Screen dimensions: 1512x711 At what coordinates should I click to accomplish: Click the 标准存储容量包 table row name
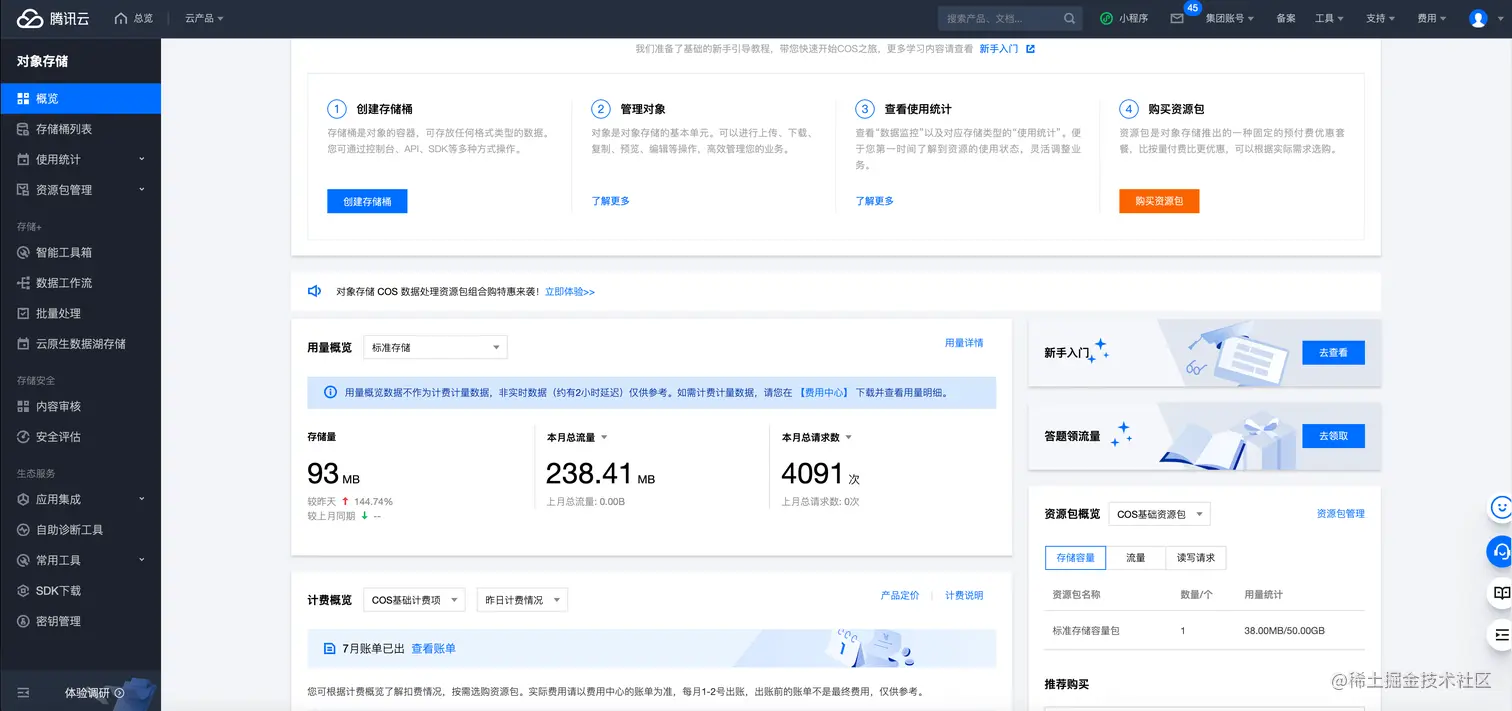tap(1086, 631)
